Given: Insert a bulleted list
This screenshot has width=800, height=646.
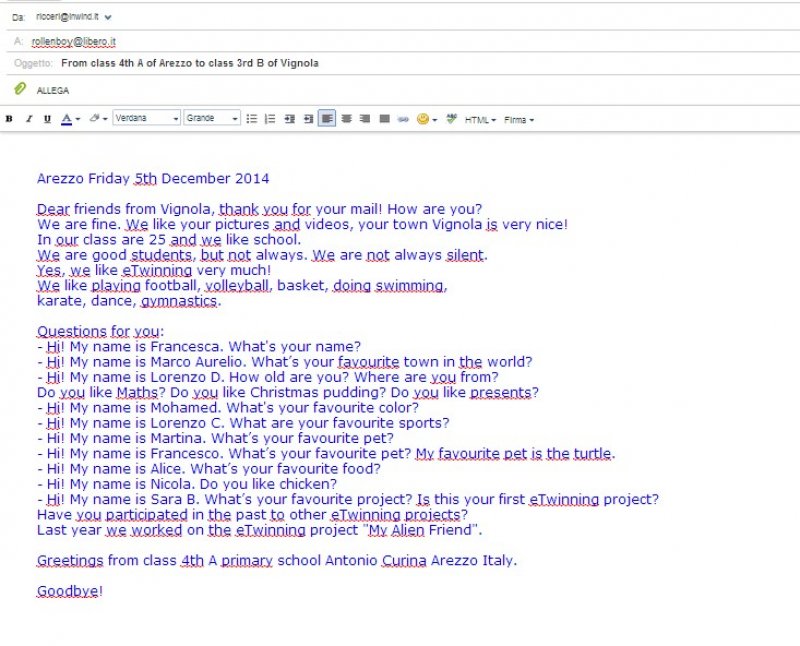Looking at the screenshot, I should pyautogui.click(x=252, y=119).
